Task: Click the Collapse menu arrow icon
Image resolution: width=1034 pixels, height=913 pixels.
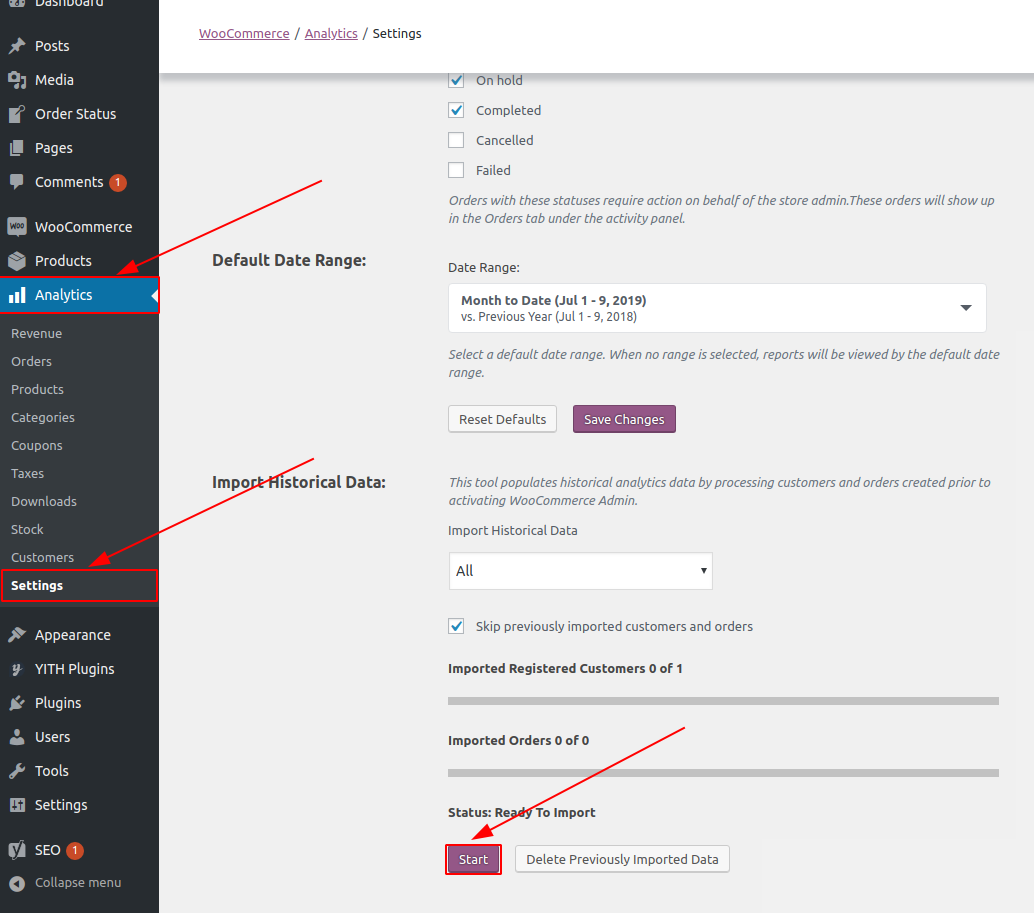Action: (x=17, y=883)
